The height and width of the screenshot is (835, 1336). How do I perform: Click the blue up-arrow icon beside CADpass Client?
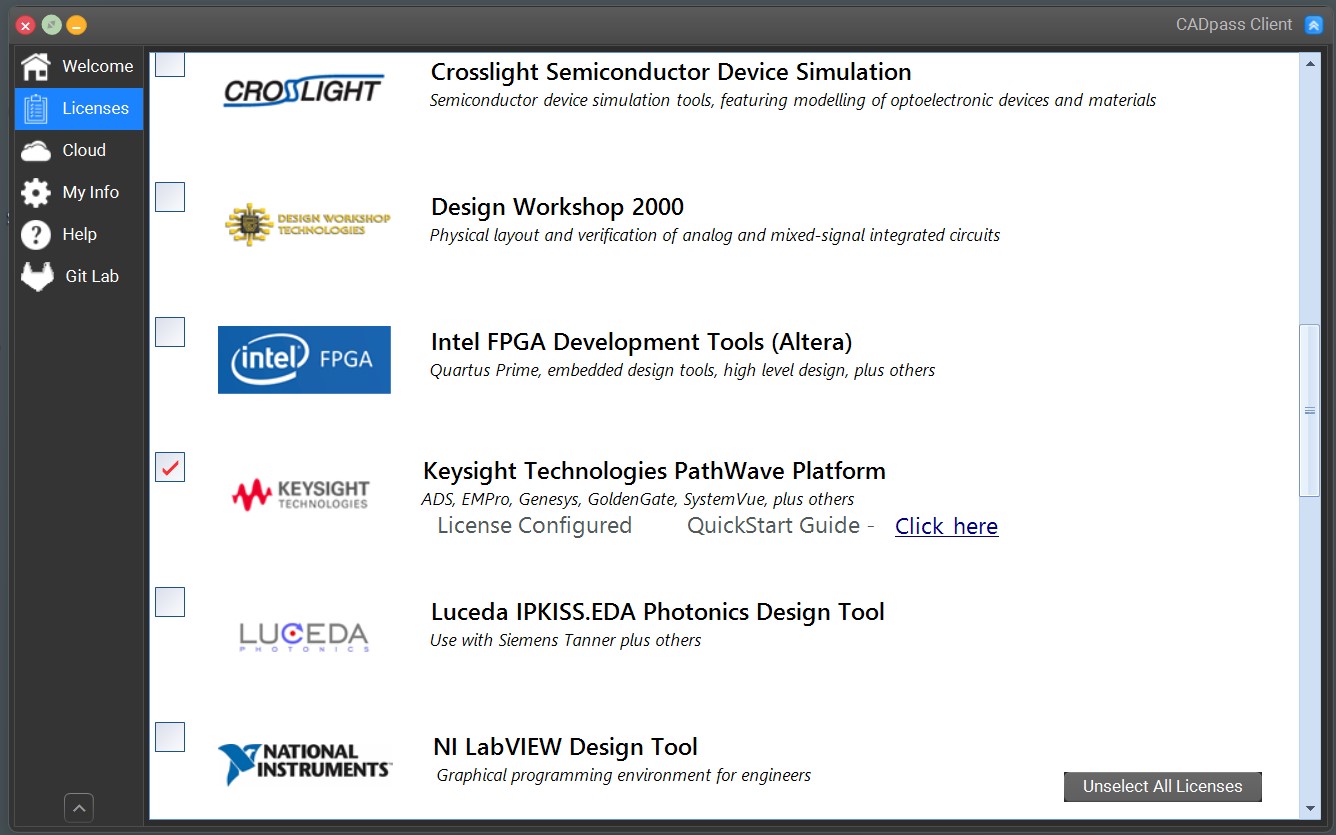[x=1314, y=25]
